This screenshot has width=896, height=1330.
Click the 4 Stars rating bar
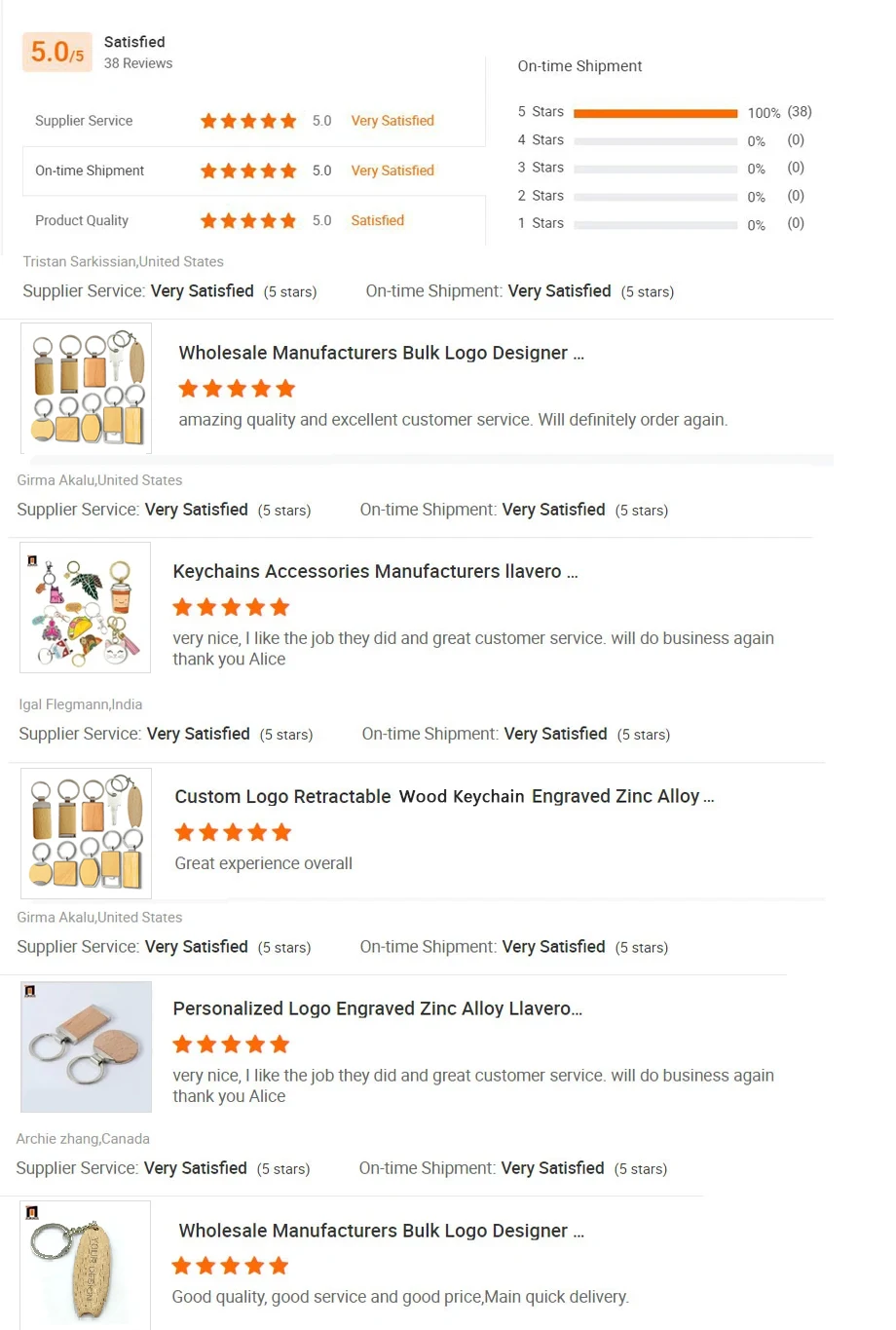pyautogui.click(x=655, y=141)
